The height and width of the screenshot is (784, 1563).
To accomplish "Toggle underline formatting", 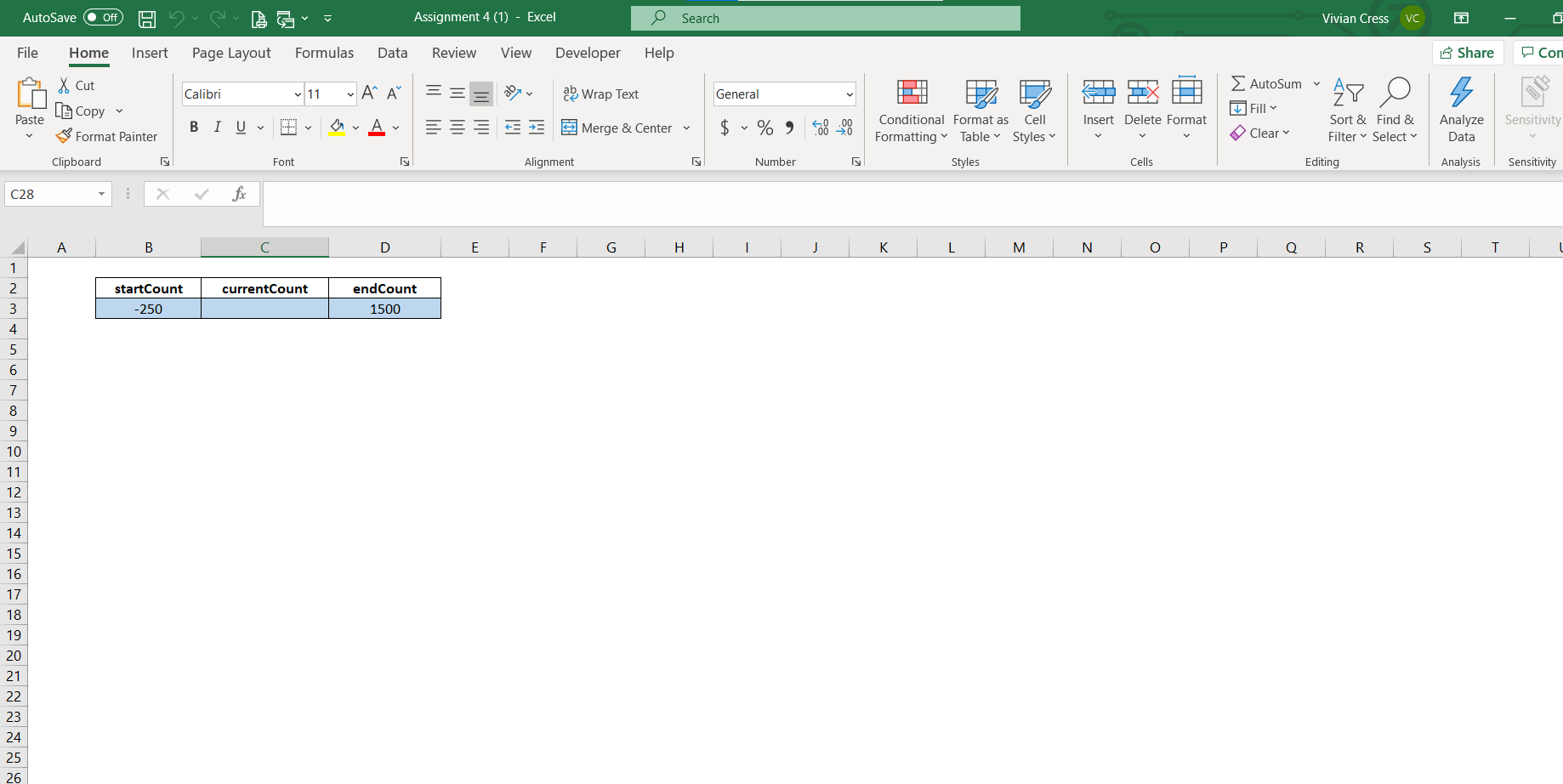I will 241,127.
